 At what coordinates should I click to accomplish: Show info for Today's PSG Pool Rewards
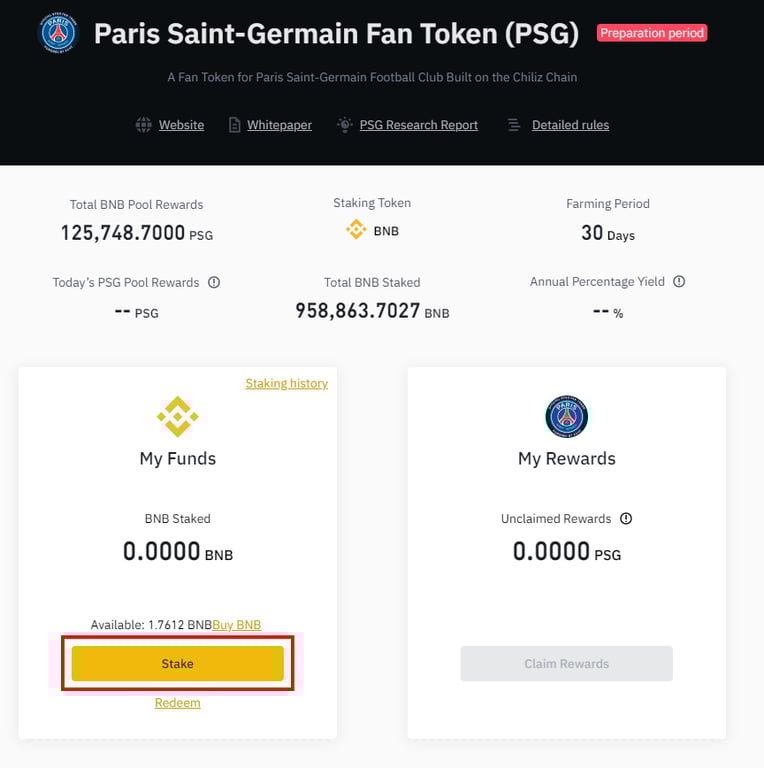coord(214,282)
